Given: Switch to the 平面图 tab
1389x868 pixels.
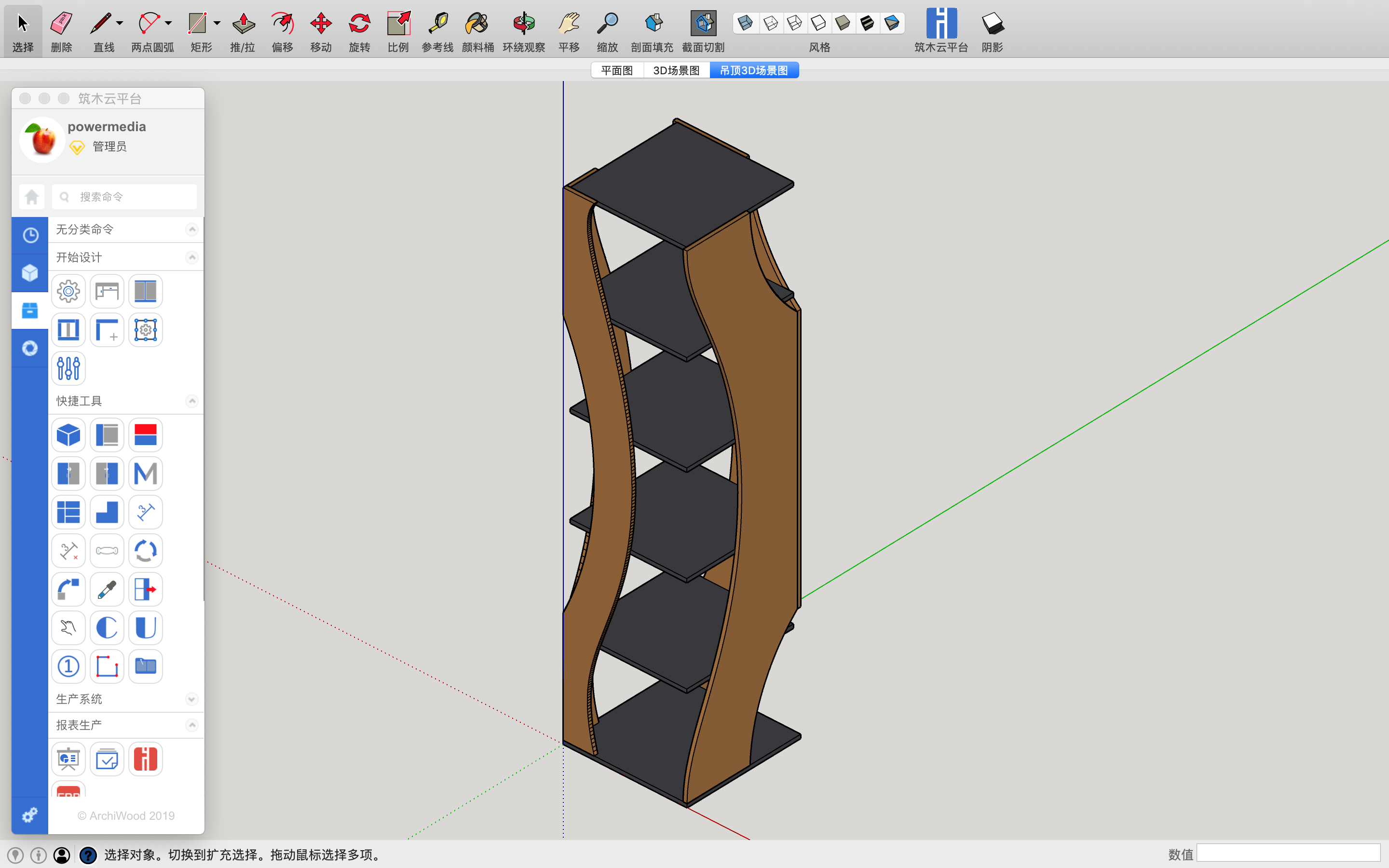Looking at the screenshot, I should point(617,70).
